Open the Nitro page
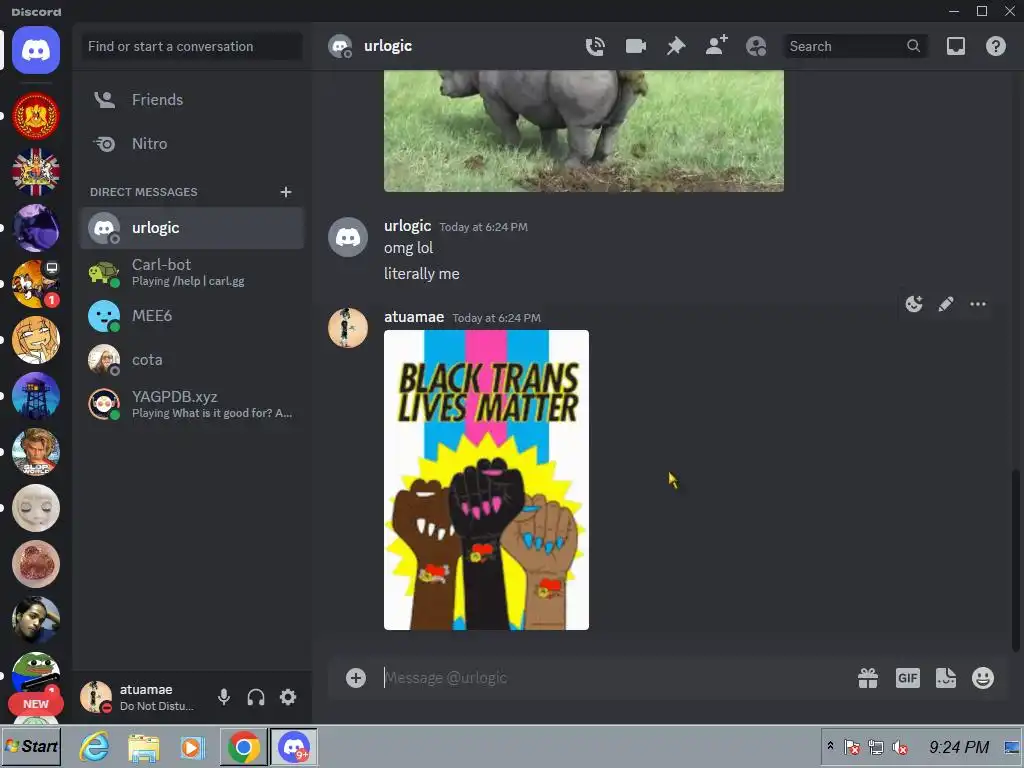The height and width of the screenshot is (768, 1024). coord(192,143)
